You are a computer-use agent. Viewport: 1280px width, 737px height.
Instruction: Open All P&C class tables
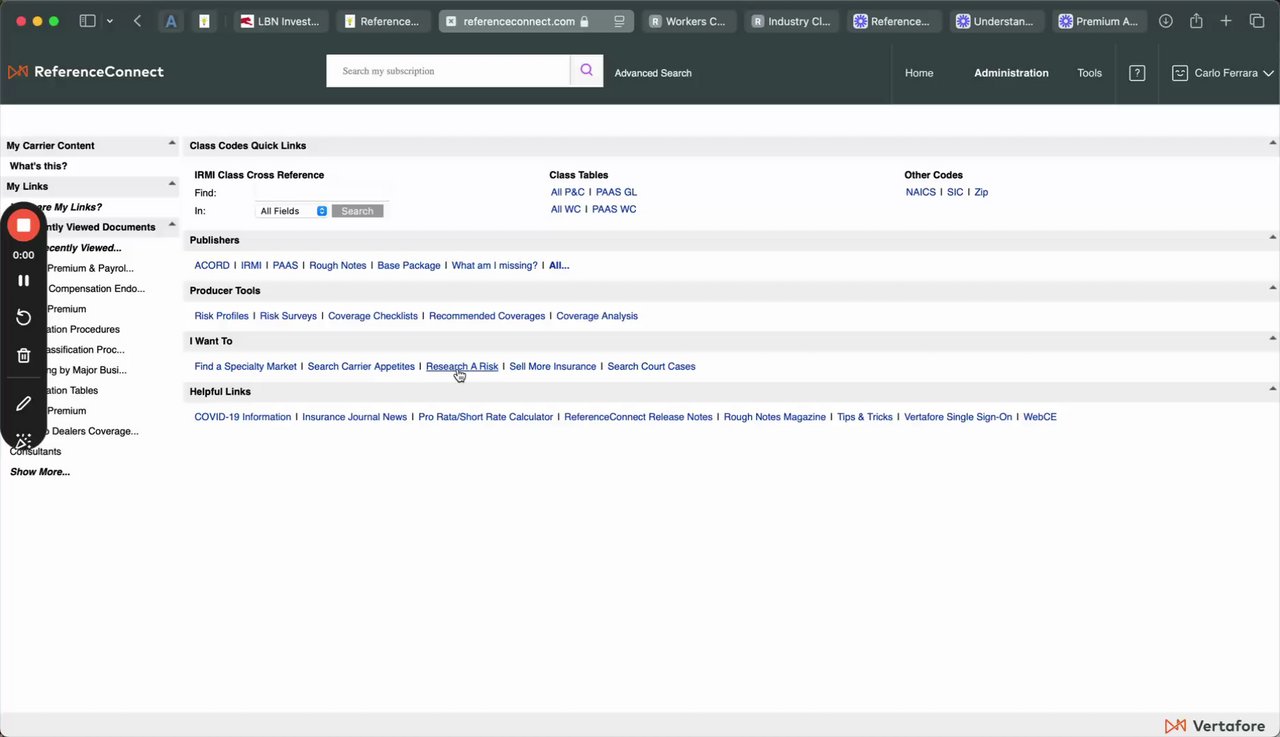(x=567, y=192)
